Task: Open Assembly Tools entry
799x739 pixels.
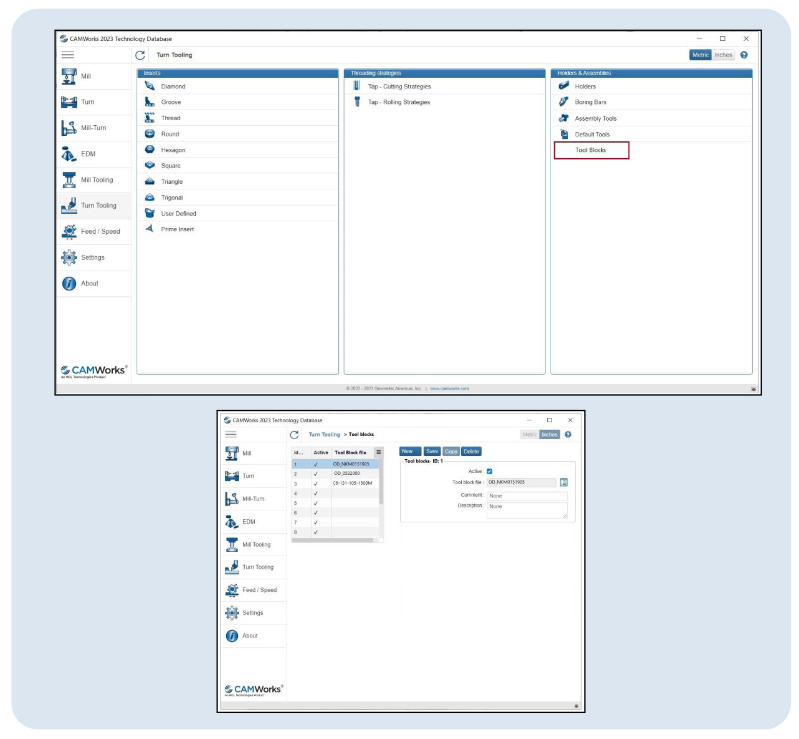Action: pos(651,118)
